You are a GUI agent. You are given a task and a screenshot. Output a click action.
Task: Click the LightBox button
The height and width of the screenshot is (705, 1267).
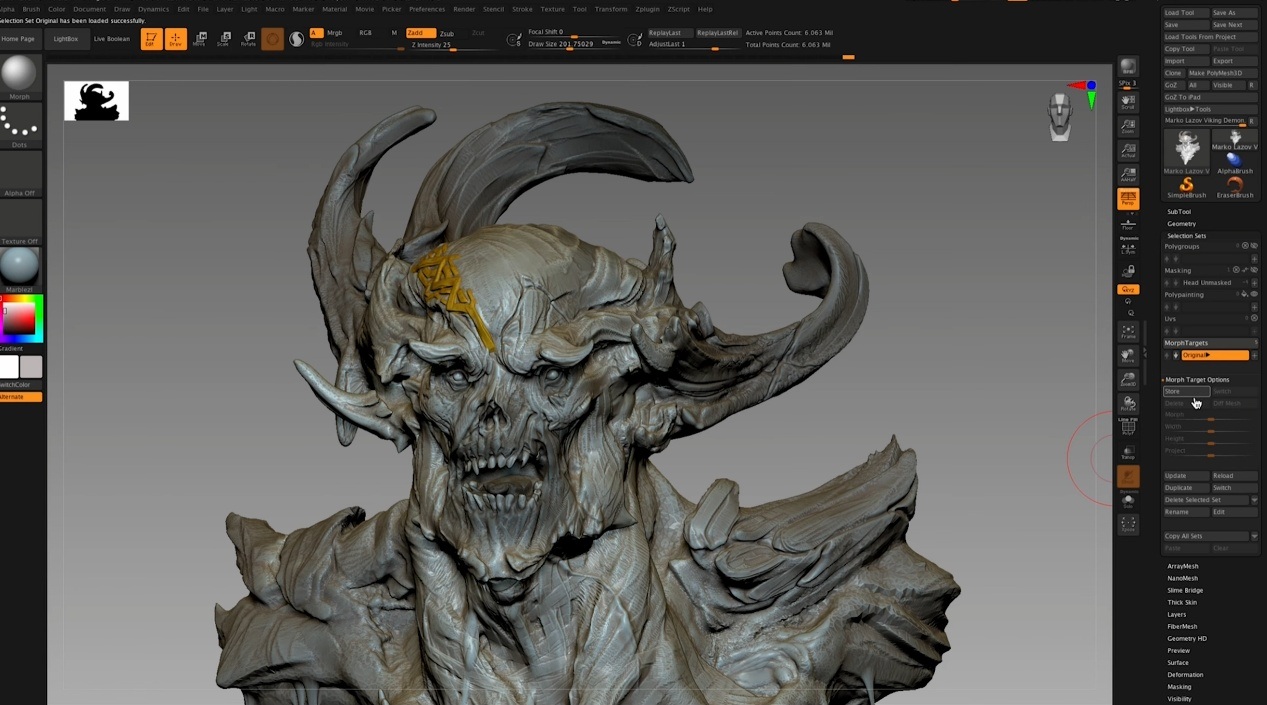pos(66,39)
